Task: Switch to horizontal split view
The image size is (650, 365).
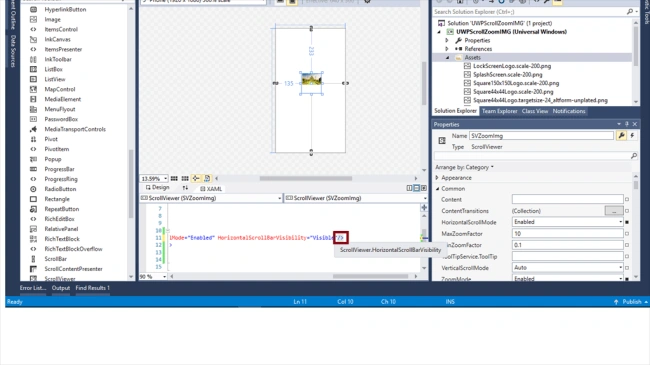Action: (x=417, y=188)
